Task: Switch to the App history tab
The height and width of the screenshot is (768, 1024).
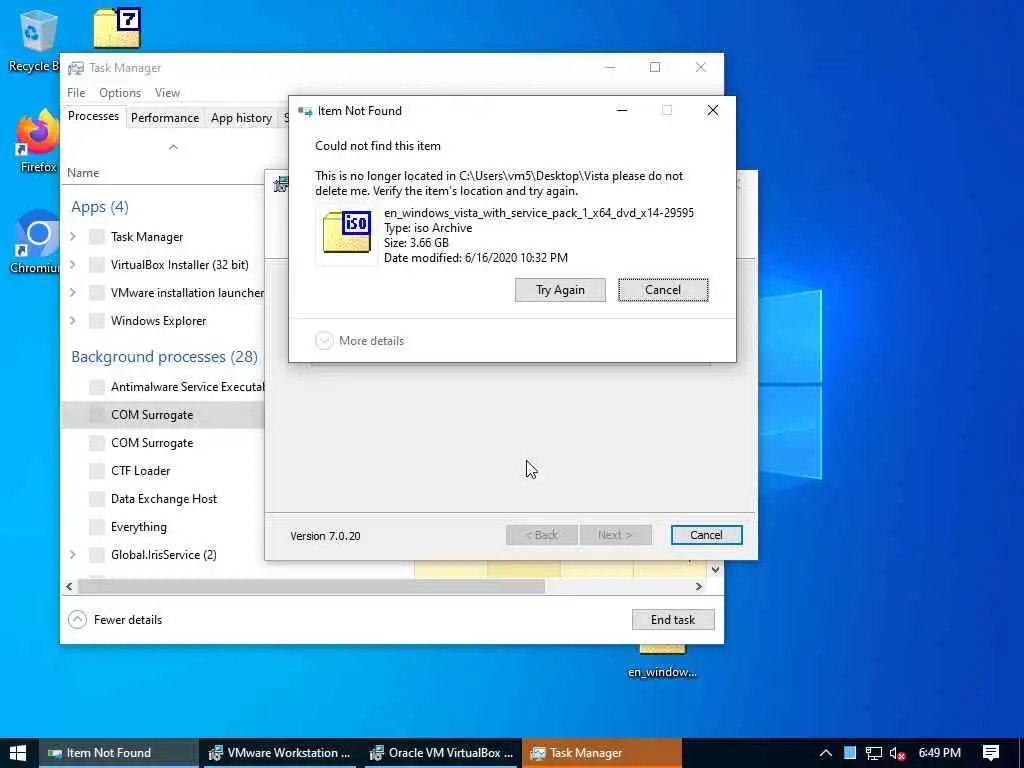Action: tap(241, 118)
